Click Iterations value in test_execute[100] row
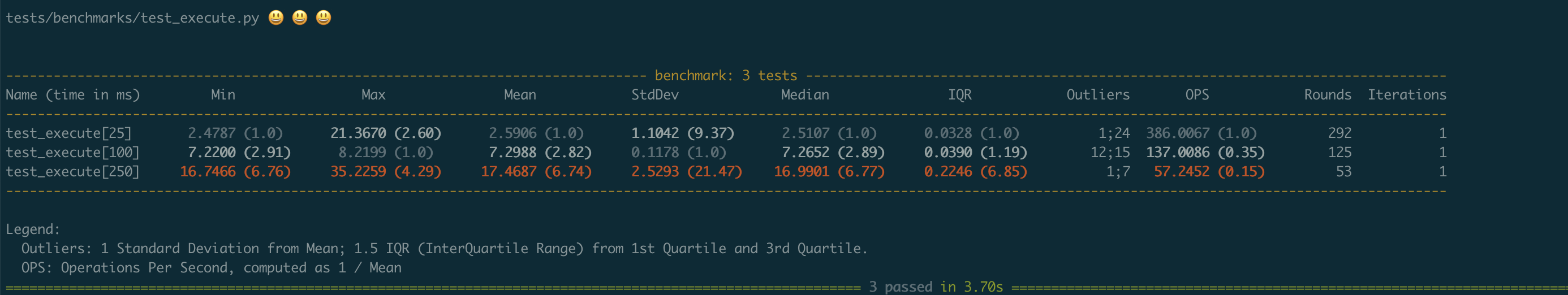The height and width of the screenshot is (295, 1568). click(x=1442, y=152)
